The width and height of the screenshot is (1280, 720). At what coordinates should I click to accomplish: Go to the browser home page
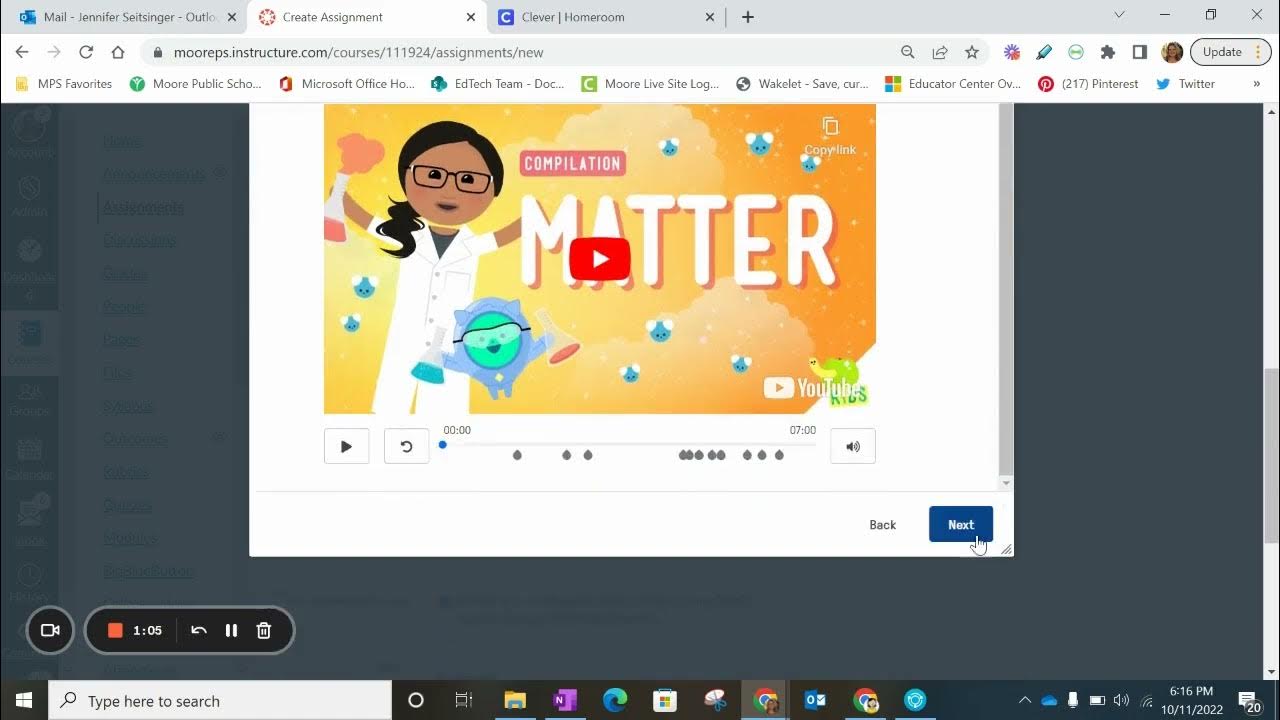coord(118,52)
